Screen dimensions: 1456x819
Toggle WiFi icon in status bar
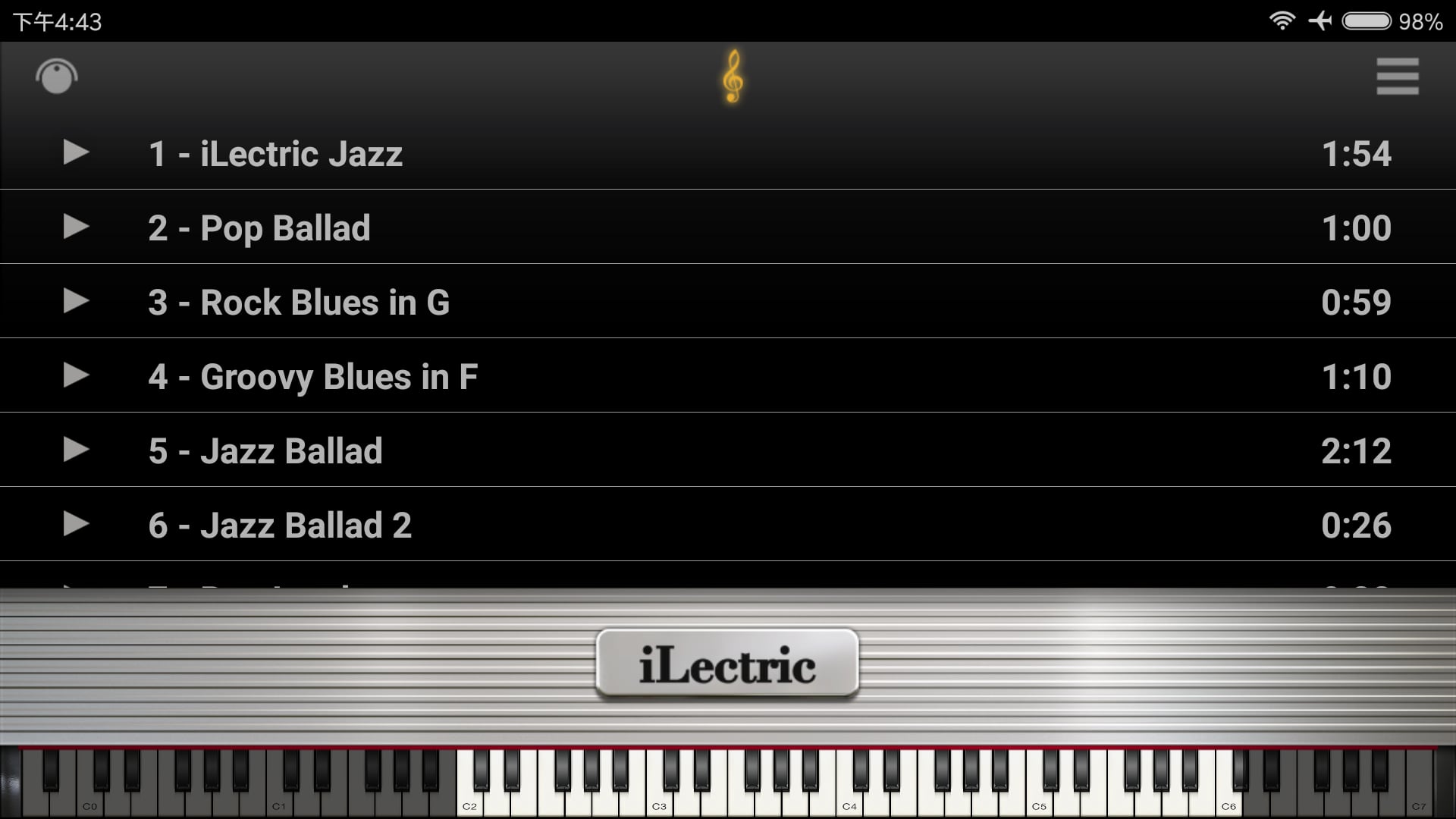pyautogui.click(x=1283, y=20)
